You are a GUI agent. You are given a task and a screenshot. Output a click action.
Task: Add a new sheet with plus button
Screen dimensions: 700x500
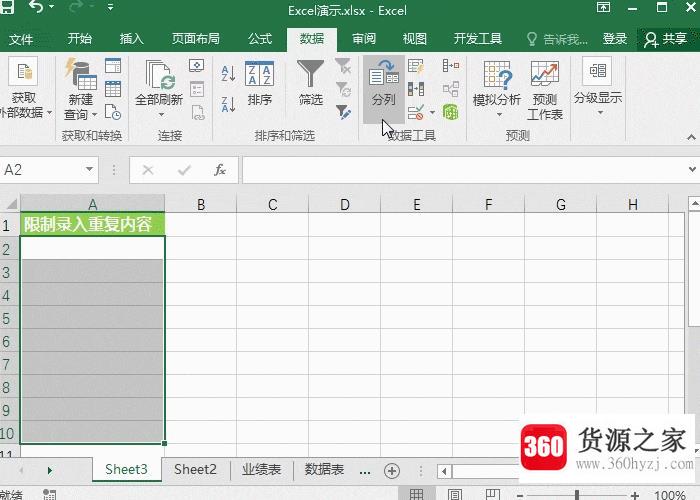pos(392,471)
